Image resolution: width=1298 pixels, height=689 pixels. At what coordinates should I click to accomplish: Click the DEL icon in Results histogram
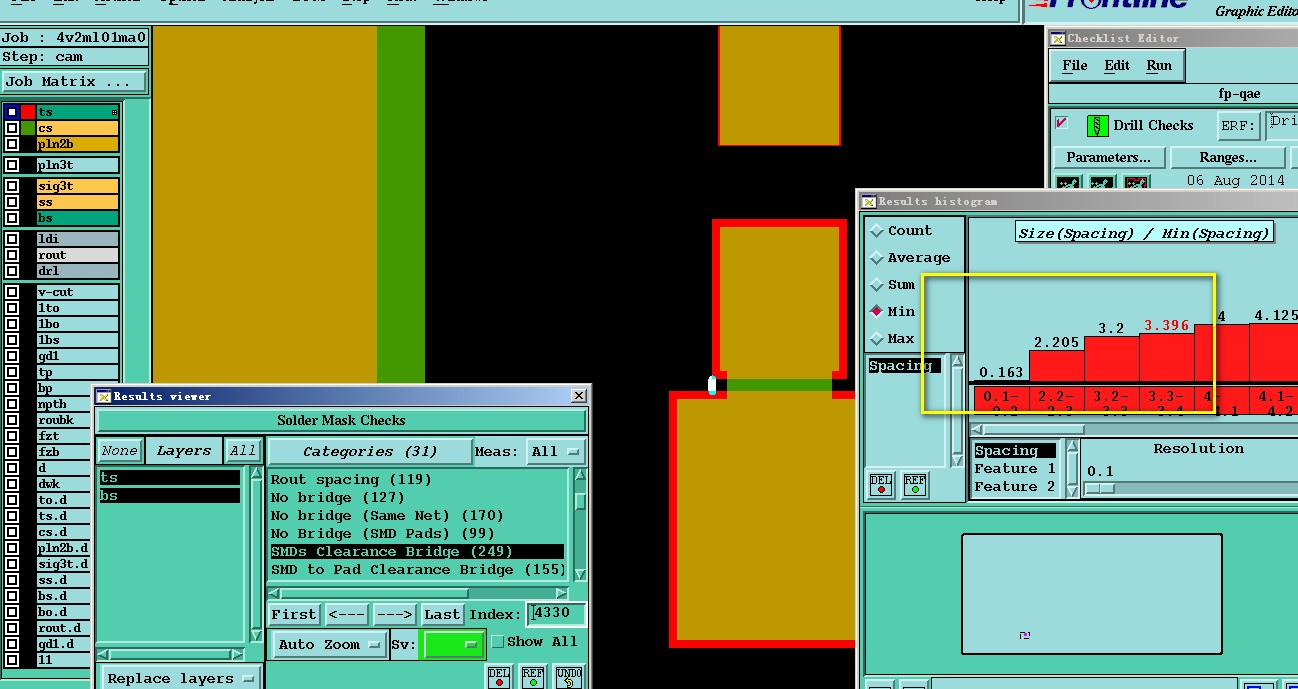click(881, 485)
